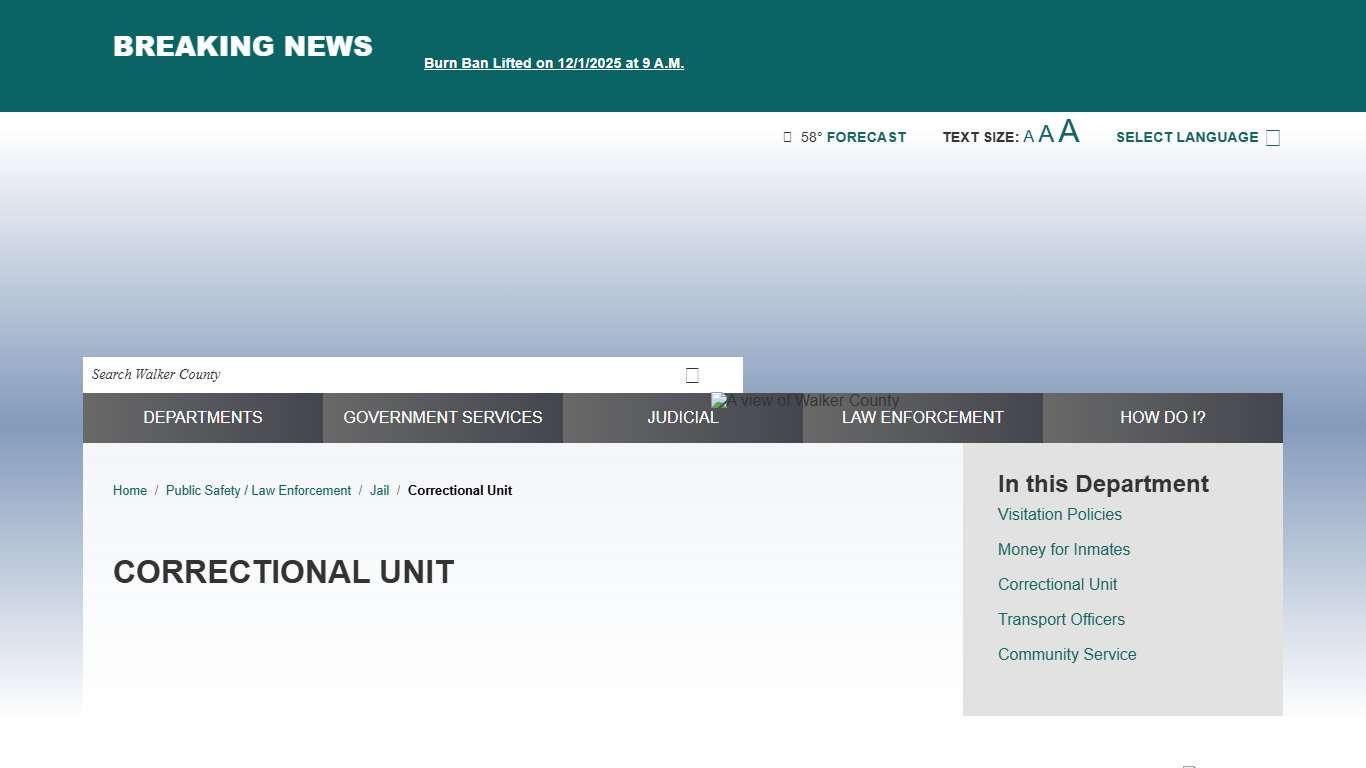Click the search magnifier icon
This screenshot has height=768, width=1366.
coord(692,375)
